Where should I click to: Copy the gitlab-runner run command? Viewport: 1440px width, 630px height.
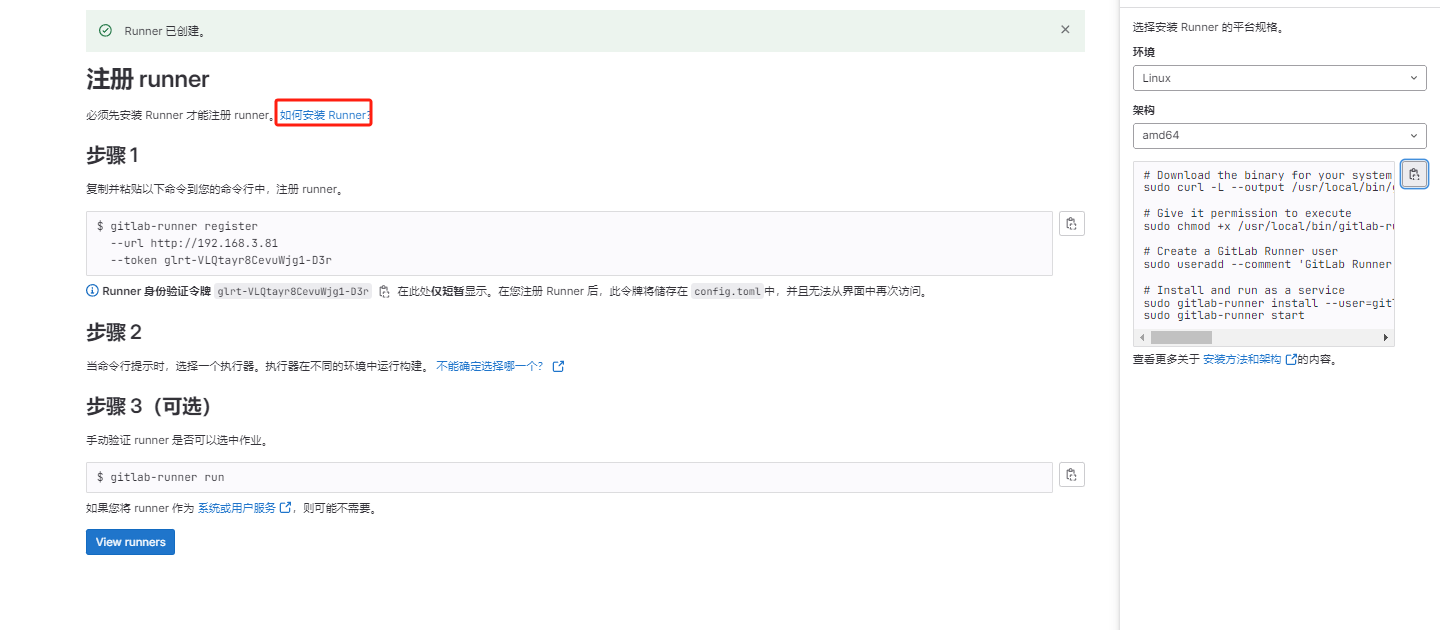coord(1071,474)
